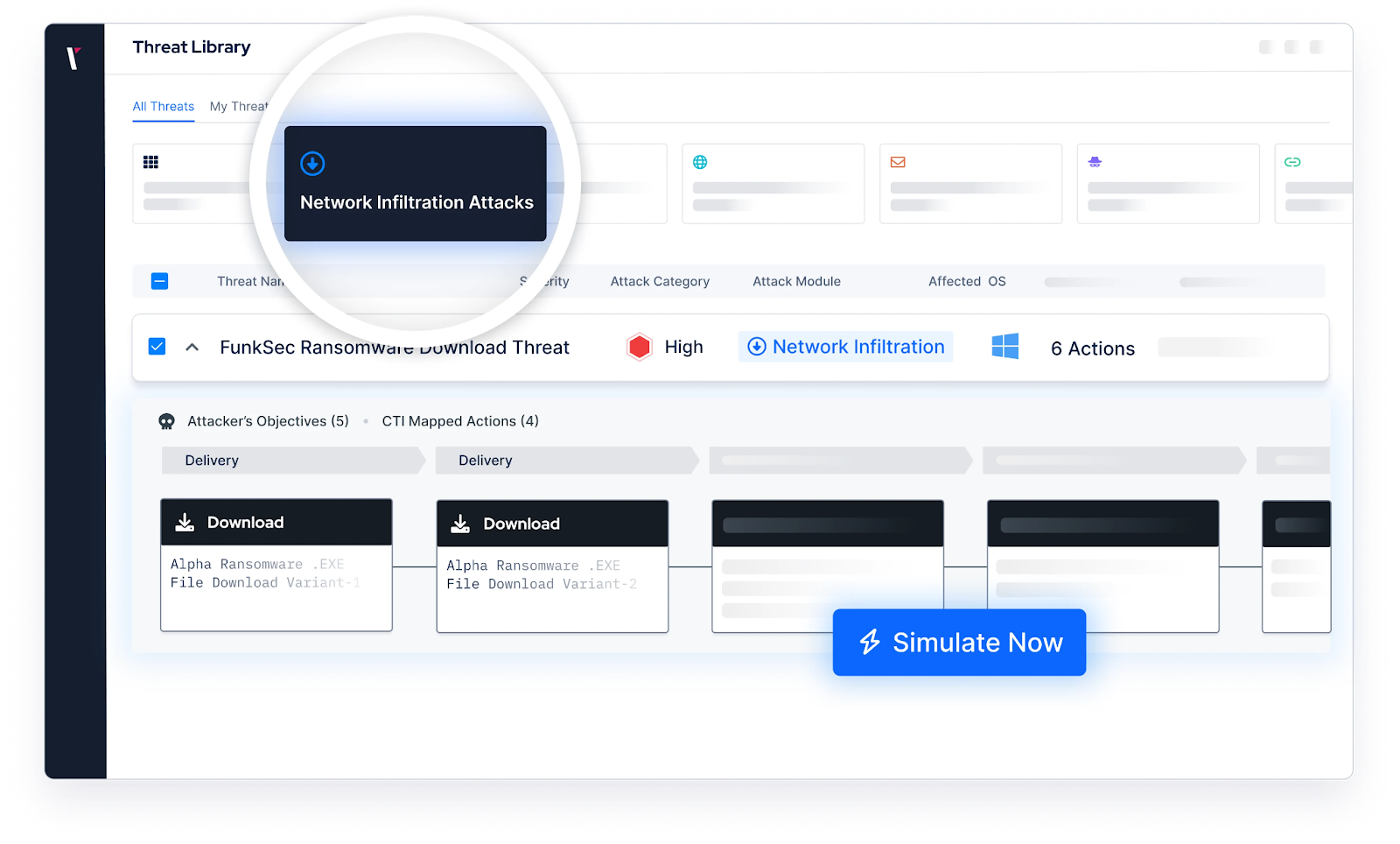The image size is (1400, 844).
Task: Uncheck the FunkSec Ransomware threat checkbox
Action: tap(157, 347)
